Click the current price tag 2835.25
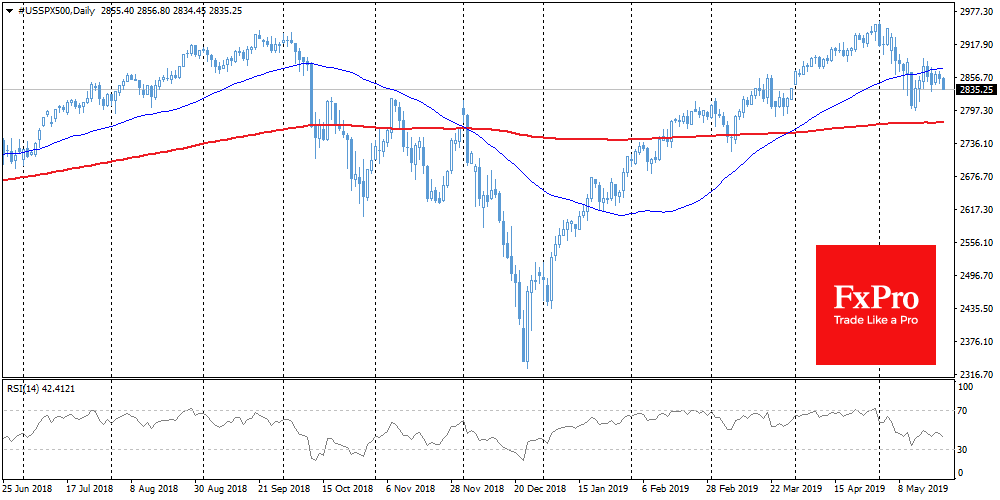Image resolution: width=1000 pixels, height=500 pixels. [x=975, y=90]
